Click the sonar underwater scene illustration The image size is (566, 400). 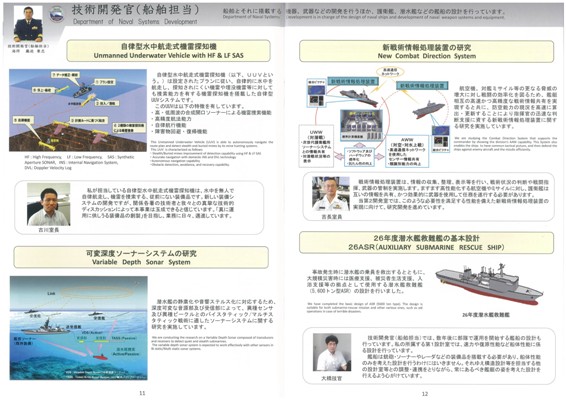[79, 328]
